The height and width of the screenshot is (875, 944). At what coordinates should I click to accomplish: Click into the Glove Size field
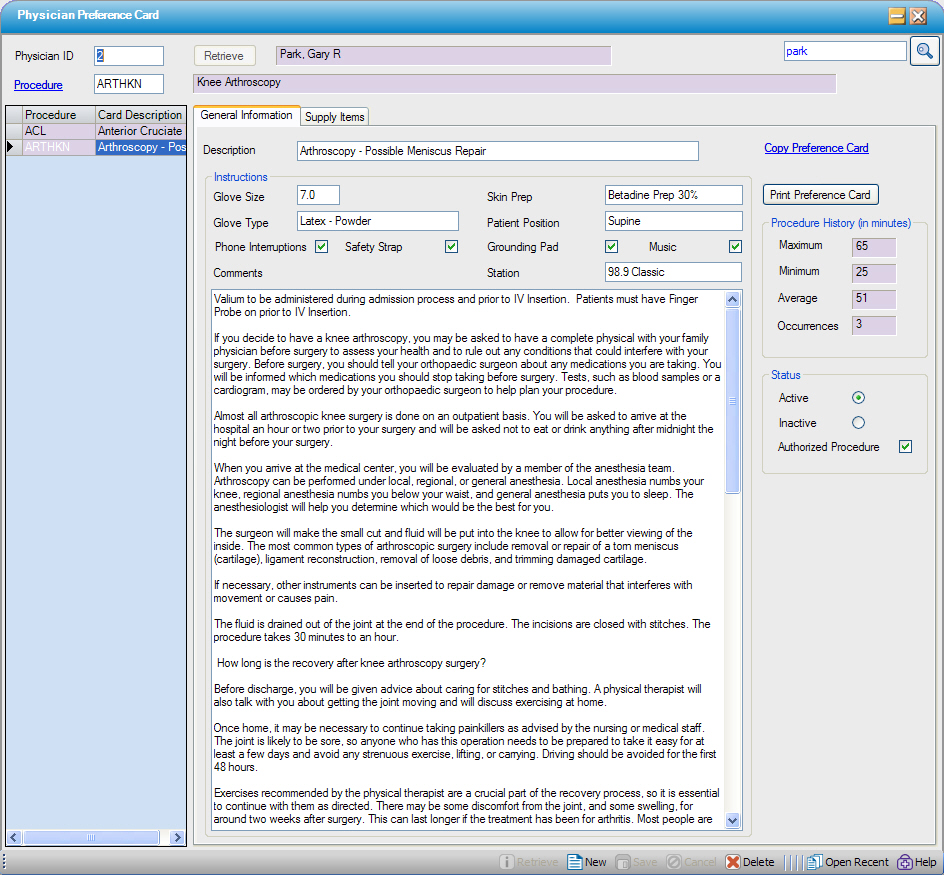click(x=318, y=195)
